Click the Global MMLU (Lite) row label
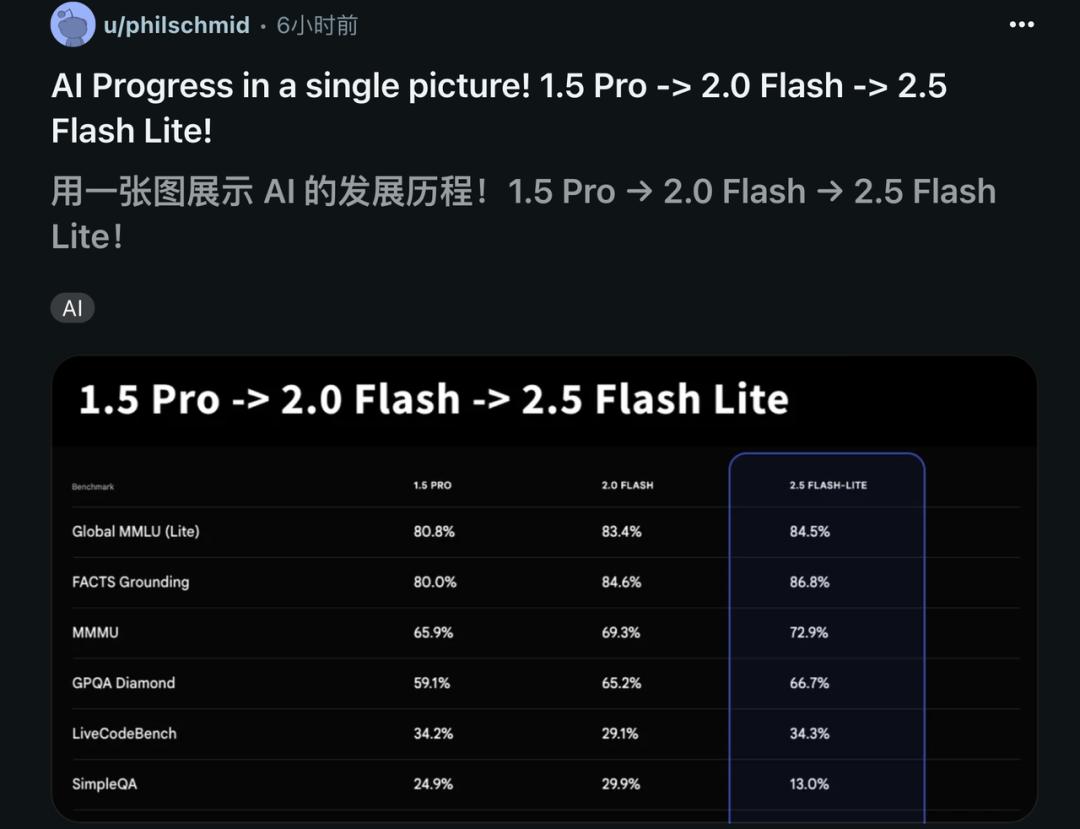1080x829 pixels. pos(136,532)
